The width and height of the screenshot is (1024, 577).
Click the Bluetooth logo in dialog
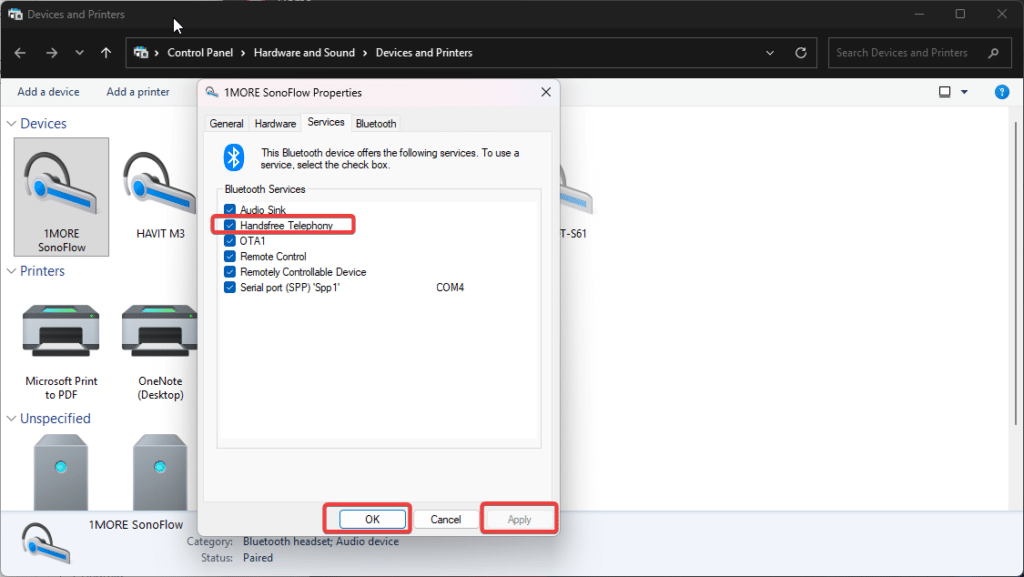tap(233, 157)
